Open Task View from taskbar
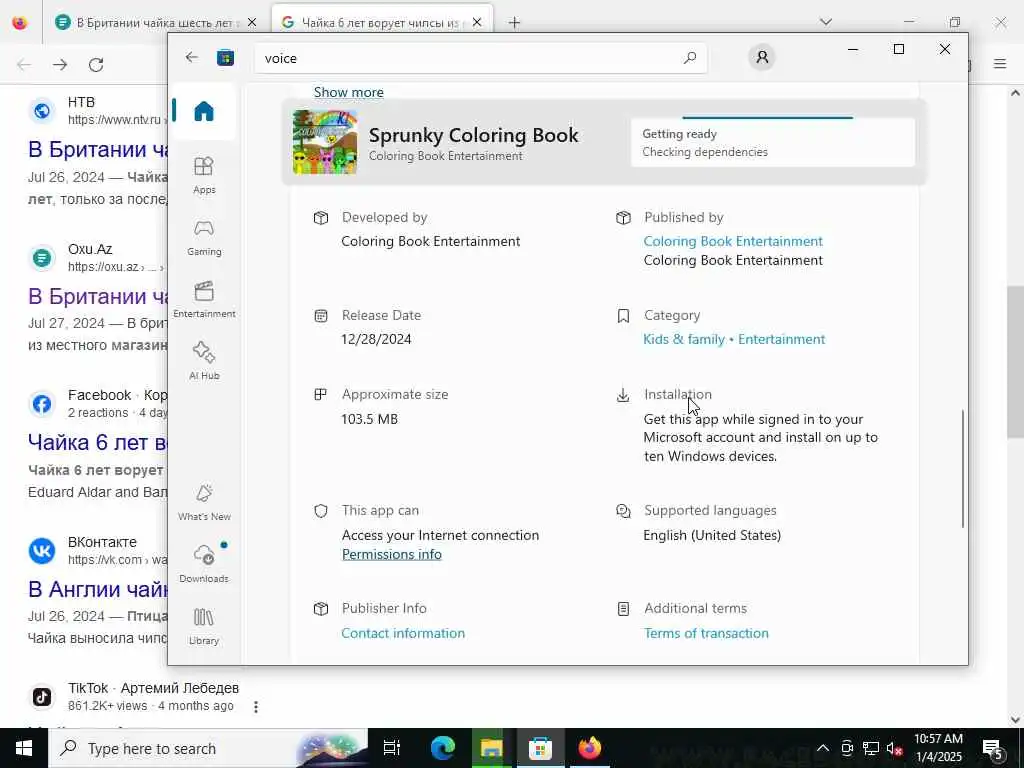 click(392, 748)
